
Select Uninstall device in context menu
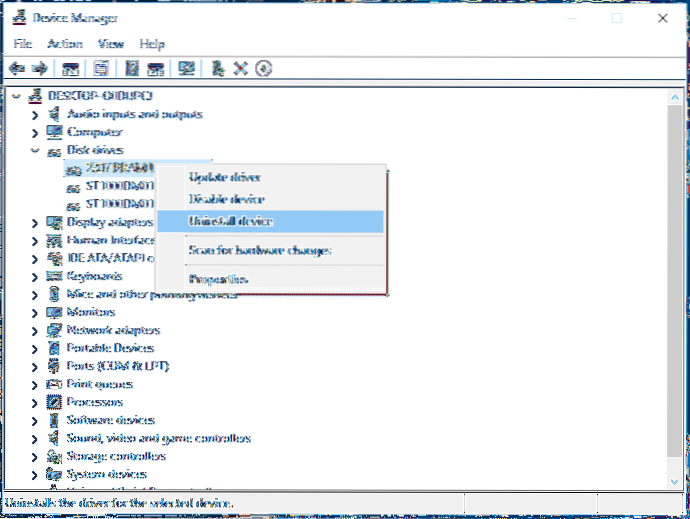tap(270, 221)
